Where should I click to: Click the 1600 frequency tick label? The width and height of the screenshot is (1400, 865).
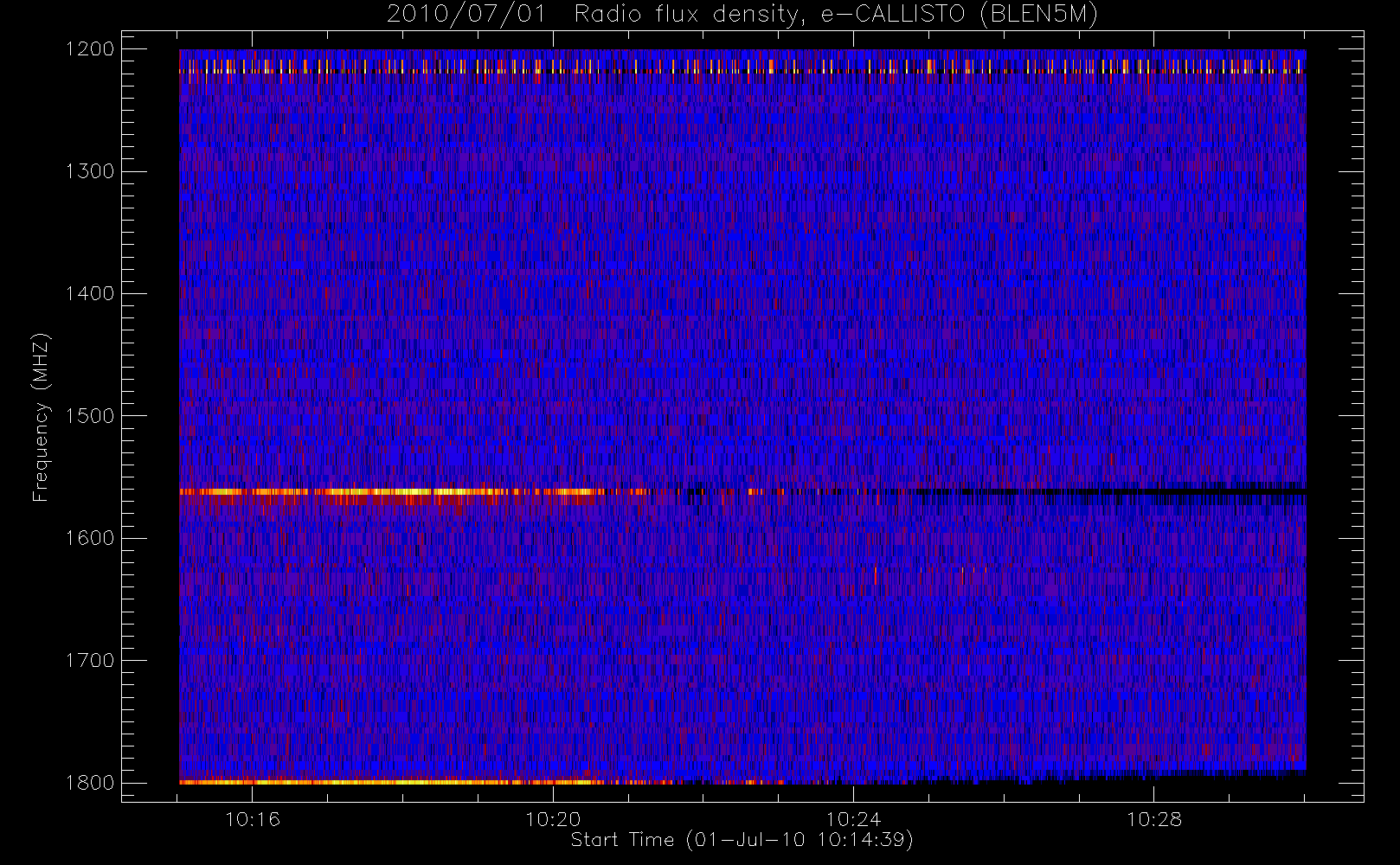[91, 538]
